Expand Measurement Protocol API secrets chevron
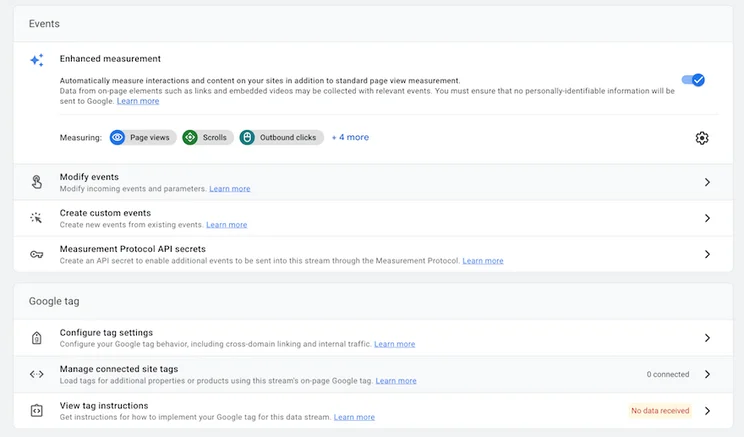The width and height of the screenshot is (744, 437). [x=707, y=254]
